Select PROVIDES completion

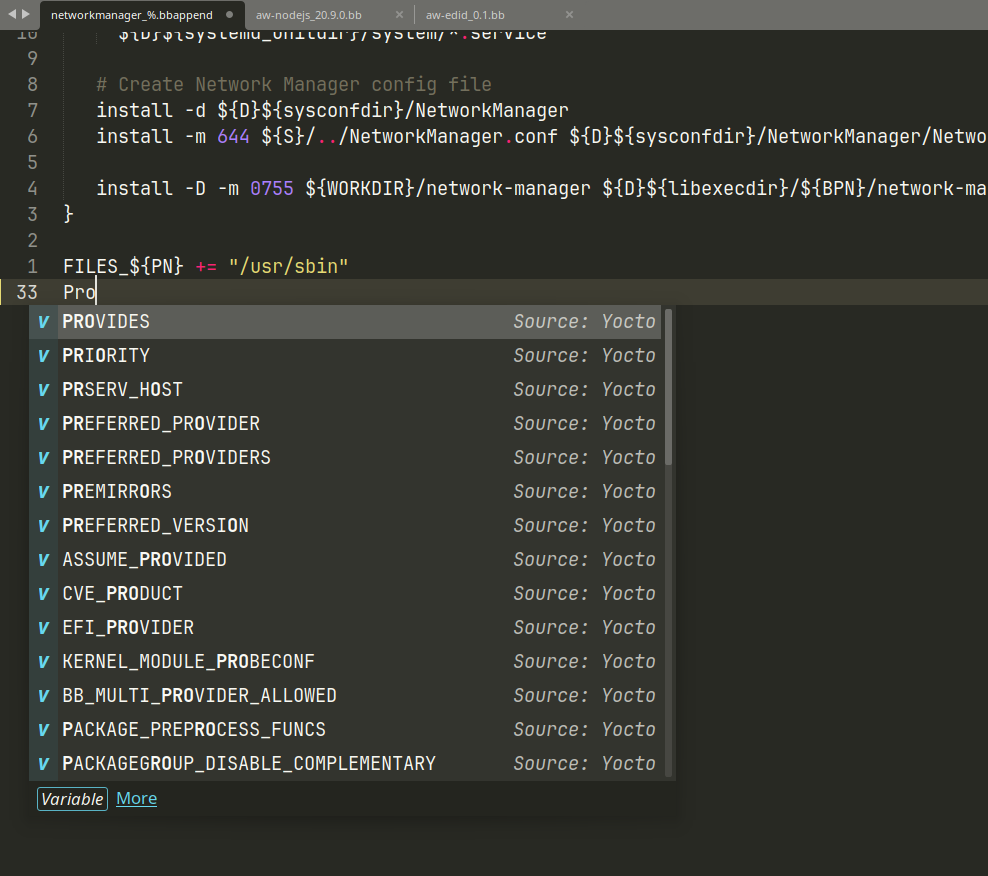[x=345, y=322]
